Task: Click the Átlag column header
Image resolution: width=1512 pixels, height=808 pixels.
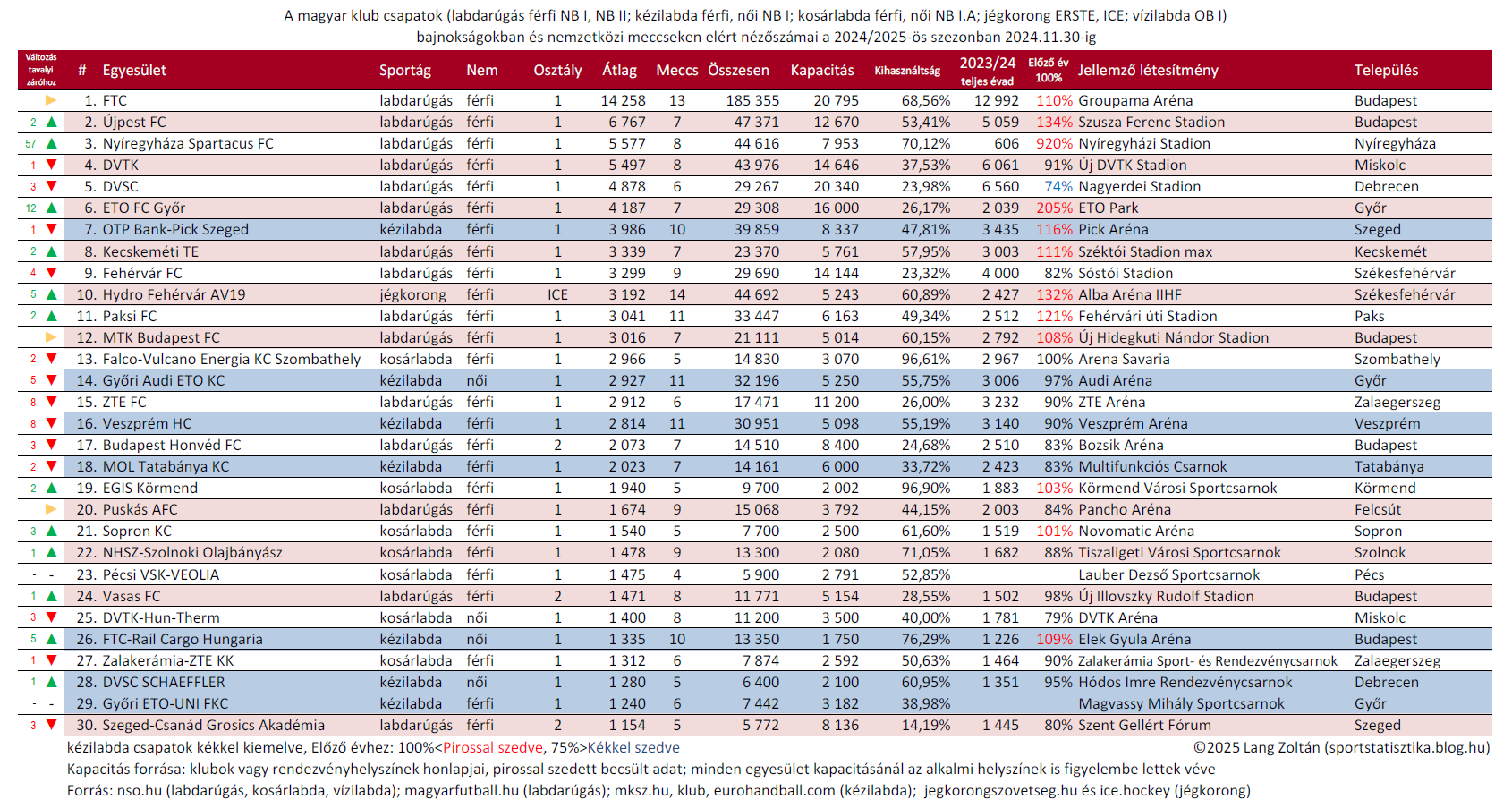Action: coord(619,70)
